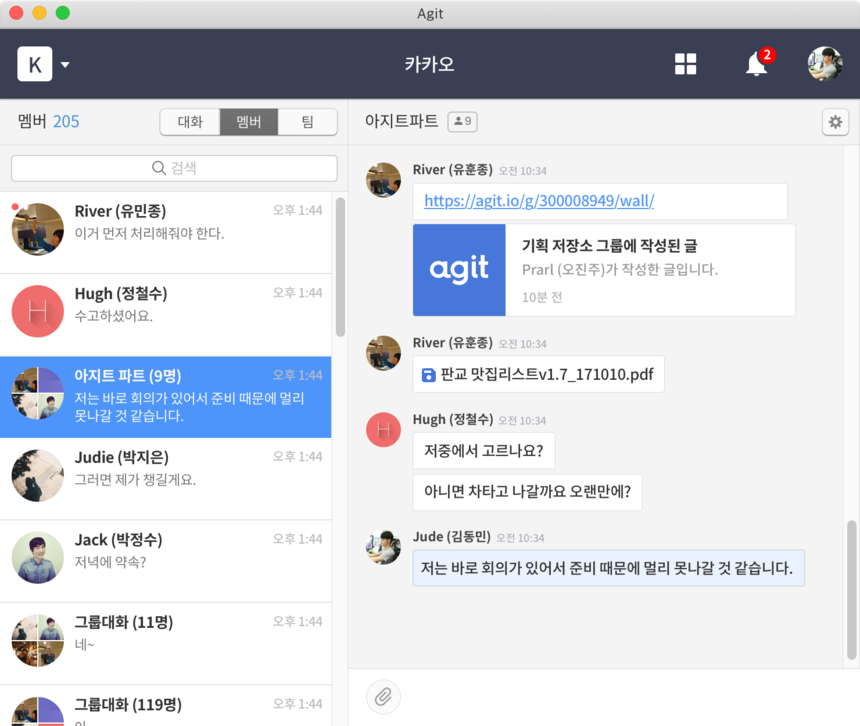Click the chat message list scrollbar

(851, 590)
